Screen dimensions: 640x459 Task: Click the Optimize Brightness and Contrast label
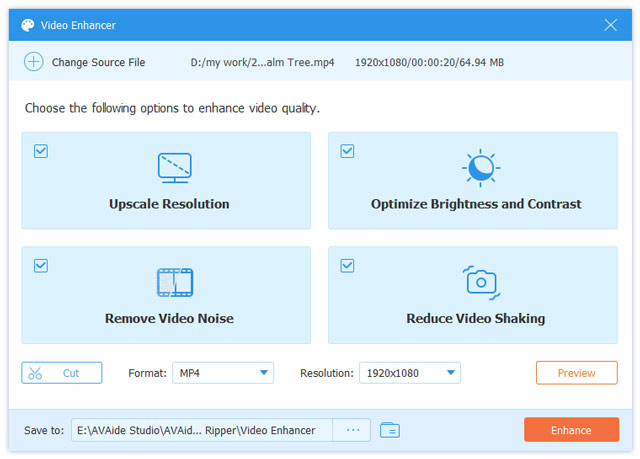point(476,204)
